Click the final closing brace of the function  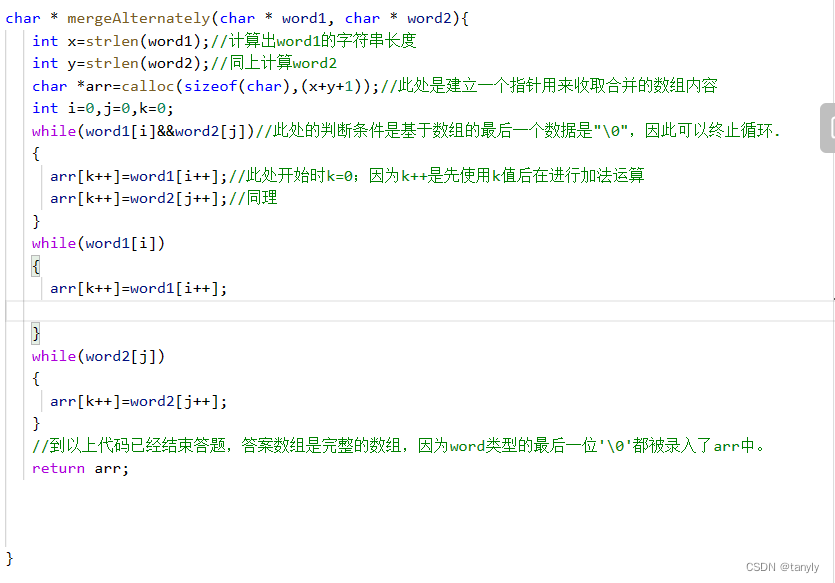click(10, 560)
